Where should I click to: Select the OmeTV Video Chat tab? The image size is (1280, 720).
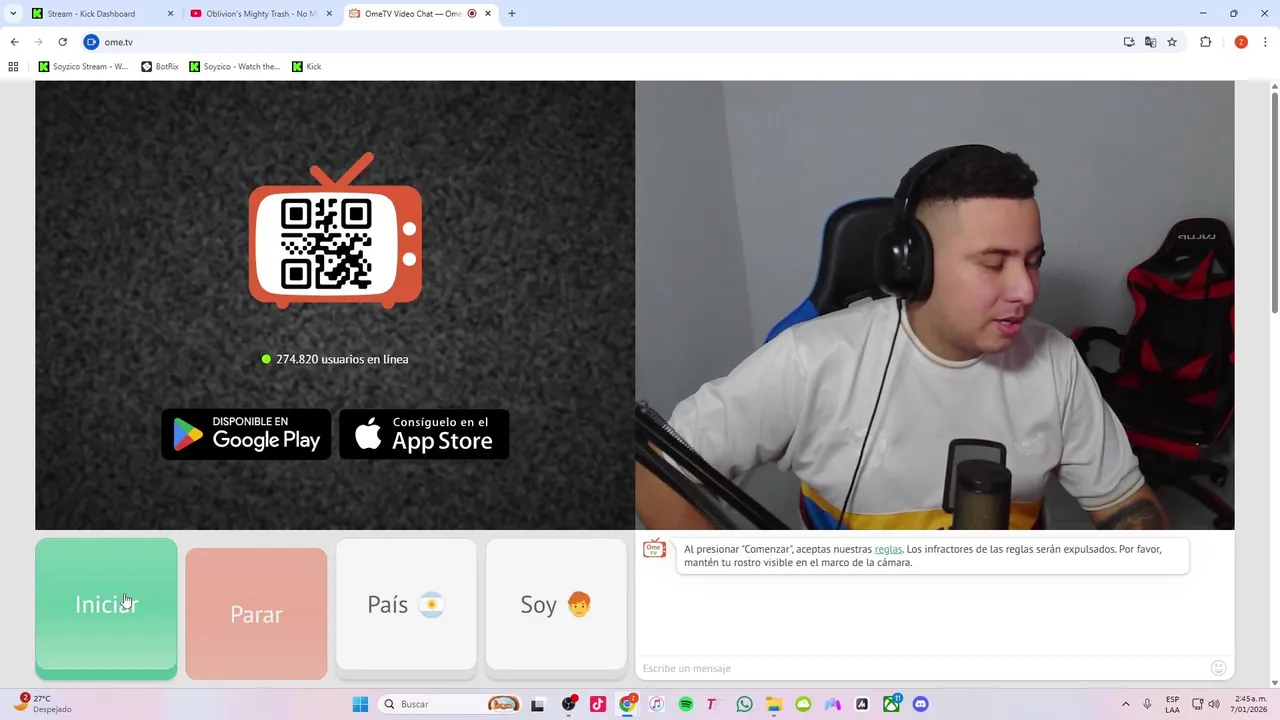coord(420,14)
